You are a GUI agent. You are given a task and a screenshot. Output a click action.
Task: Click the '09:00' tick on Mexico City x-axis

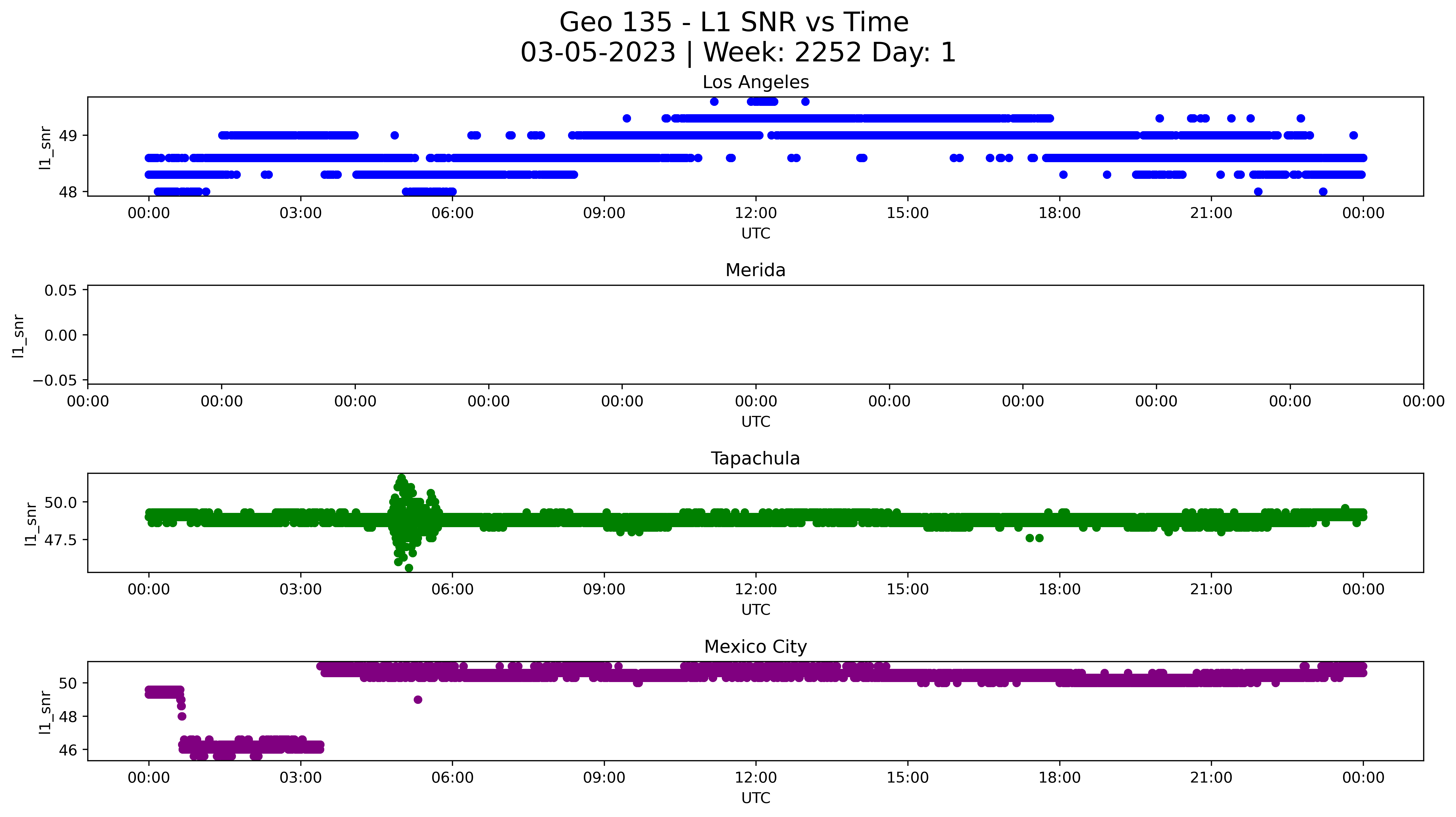click(604, 777)
